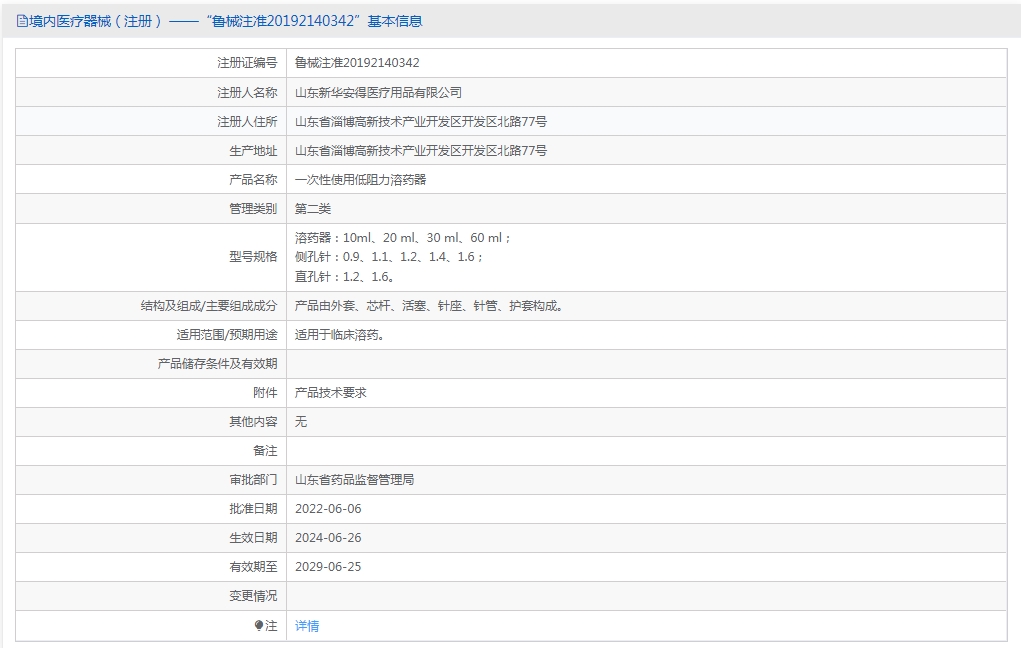Select the 第二类 value
Viewport: 1021px width, 648px height.
[x=313, y=208]
